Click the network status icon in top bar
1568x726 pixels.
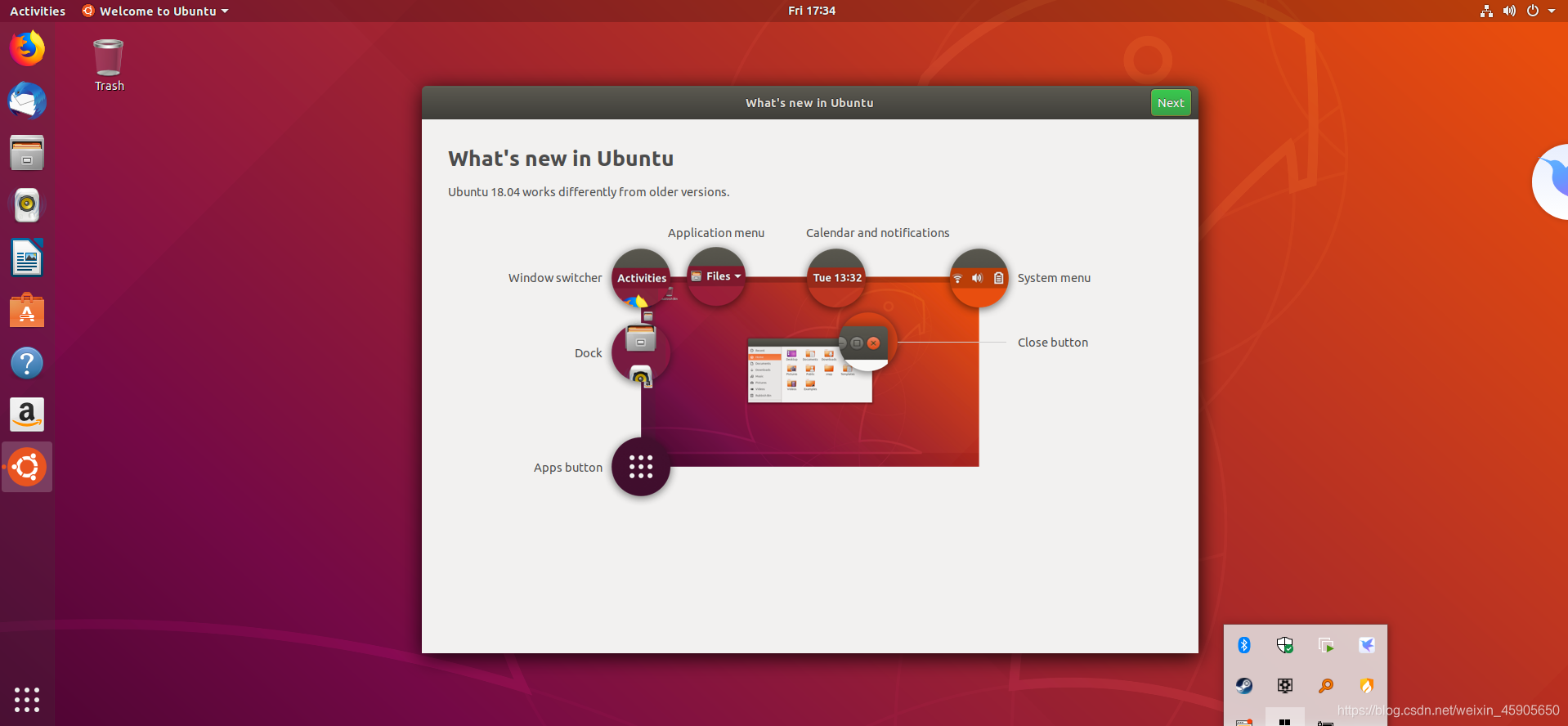pyautogui.click(x=1486, y=11)
